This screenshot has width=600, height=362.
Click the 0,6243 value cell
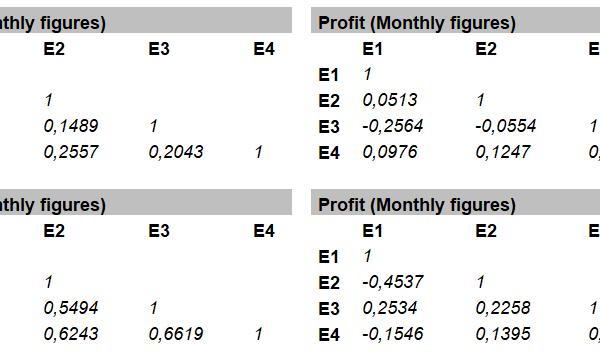pyautogui.click(x=71, y=334)
